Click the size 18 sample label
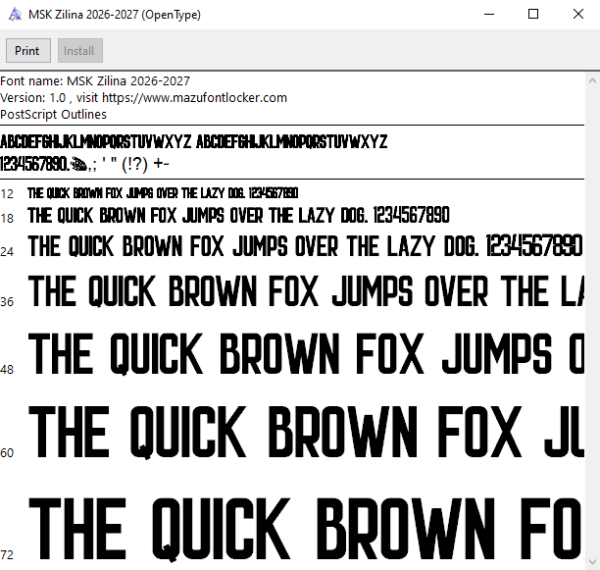 pyautogui.click(x=7, y=218)
